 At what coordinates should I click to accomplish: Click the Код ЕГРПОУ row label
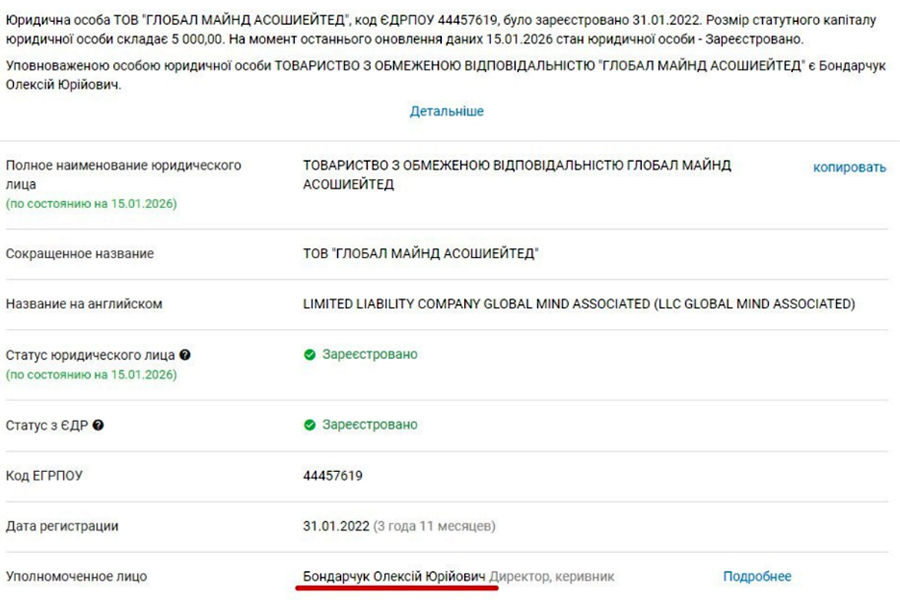tap(44, 476)
